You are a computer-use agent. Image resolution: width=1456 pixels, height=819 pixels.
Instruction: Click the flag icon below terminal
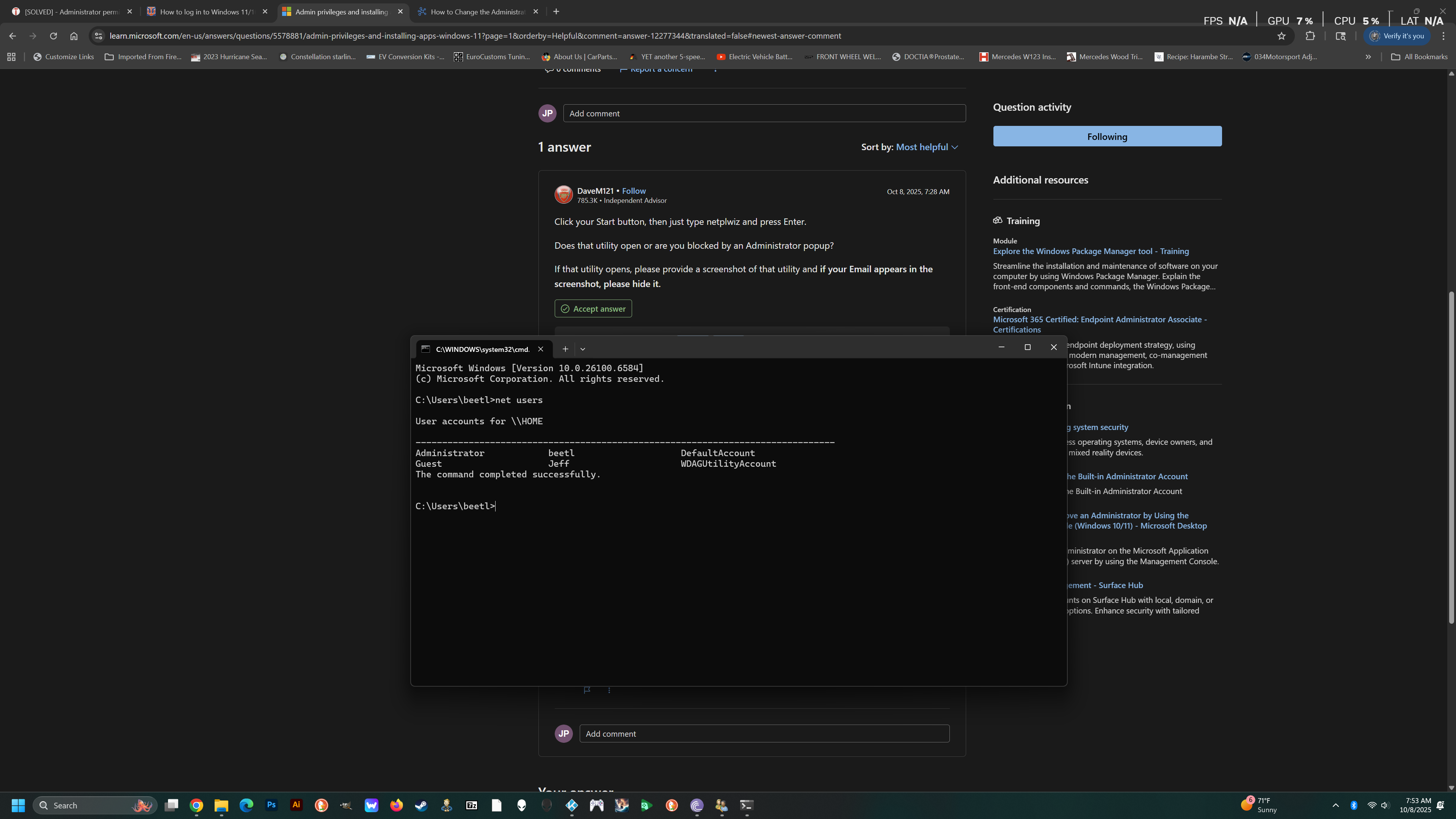[587, 690]
